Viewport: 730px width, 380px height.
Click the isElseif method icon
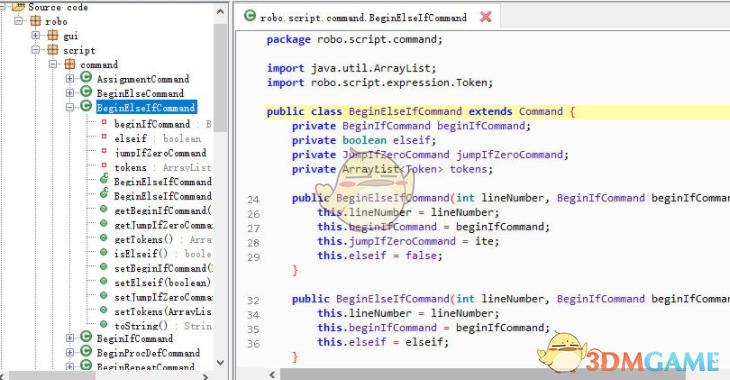pos(104,252)
